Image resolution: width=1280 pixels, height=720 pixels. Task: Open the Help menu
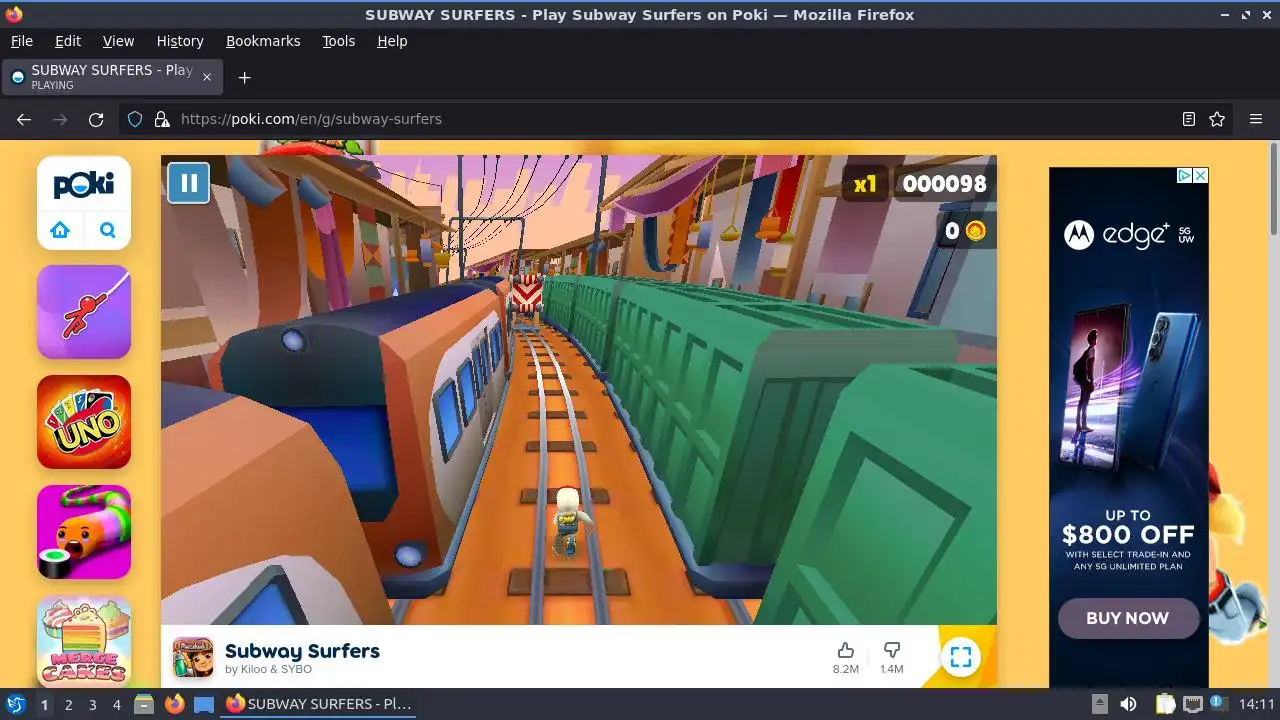(392, 41)
